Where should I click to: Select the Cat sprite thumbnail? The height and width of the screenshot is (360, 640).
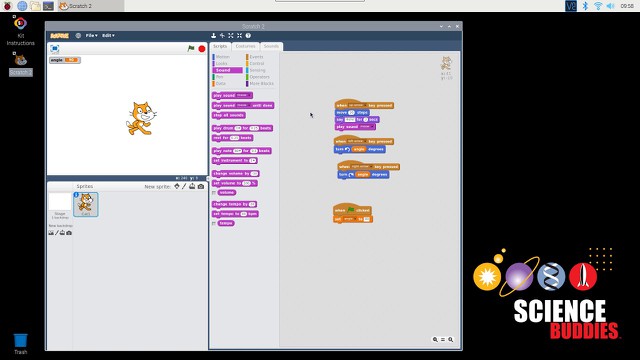(x=86, y=204)
